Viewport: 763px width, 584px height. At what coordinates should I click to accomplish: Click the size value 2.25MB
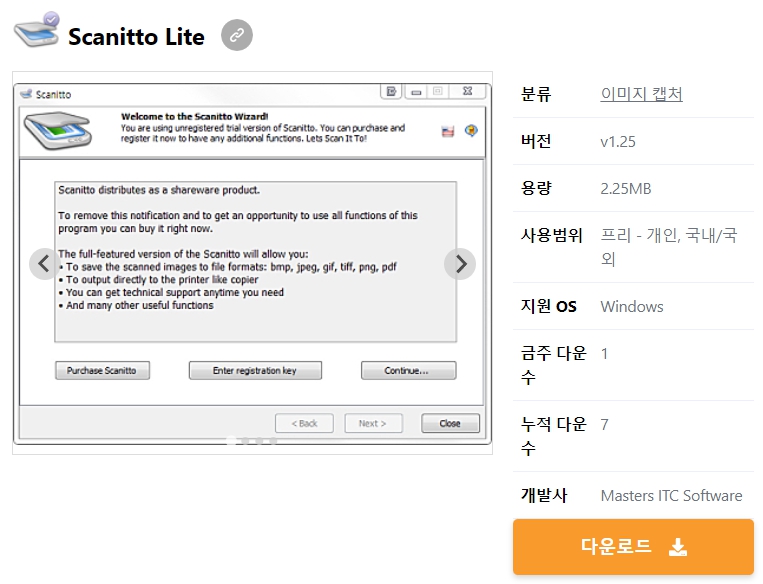tap(625, 188)
